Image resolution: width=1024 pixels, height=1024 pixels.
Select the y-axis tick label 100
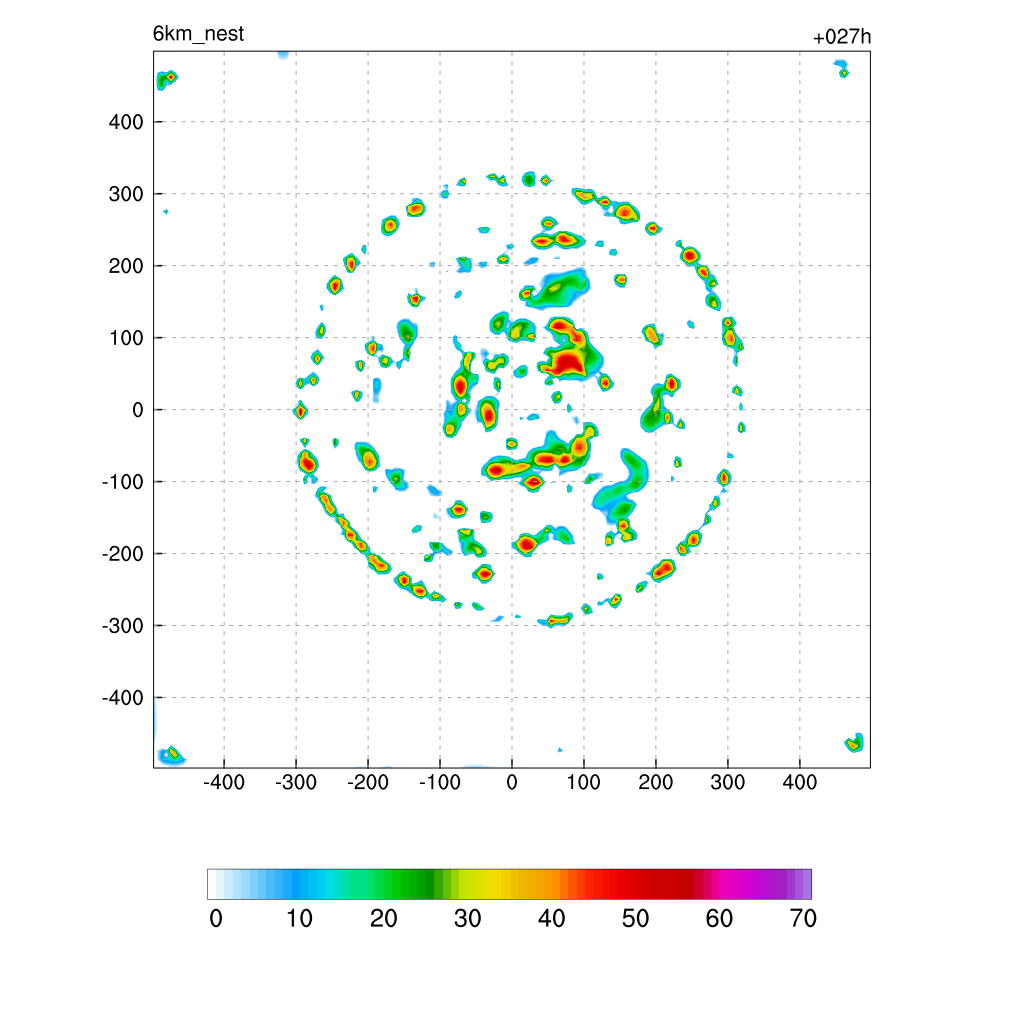126,338
